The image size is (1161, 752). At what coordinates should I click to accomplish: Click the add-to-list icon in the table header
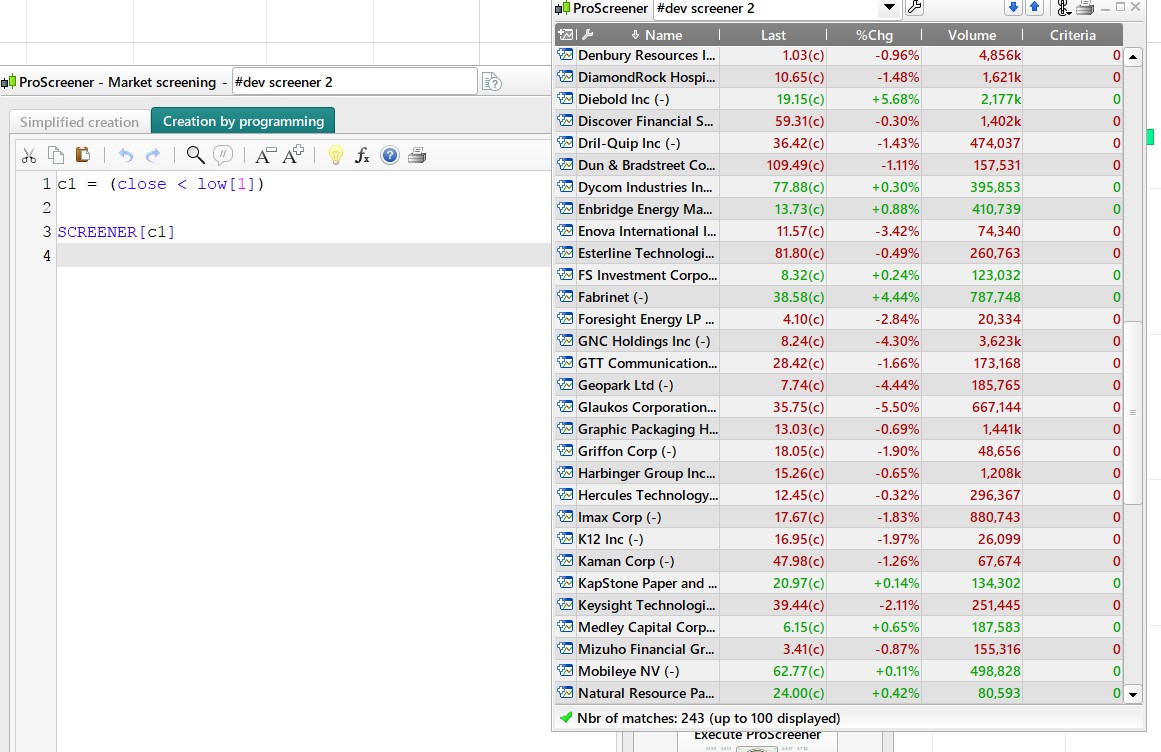pos(566,34)
